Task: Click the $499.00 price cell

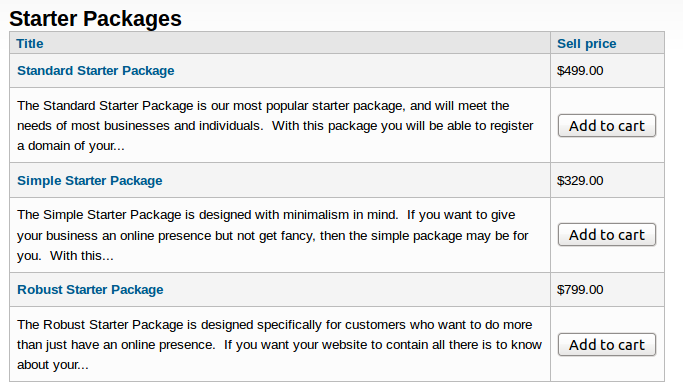Action: [580, 71]
